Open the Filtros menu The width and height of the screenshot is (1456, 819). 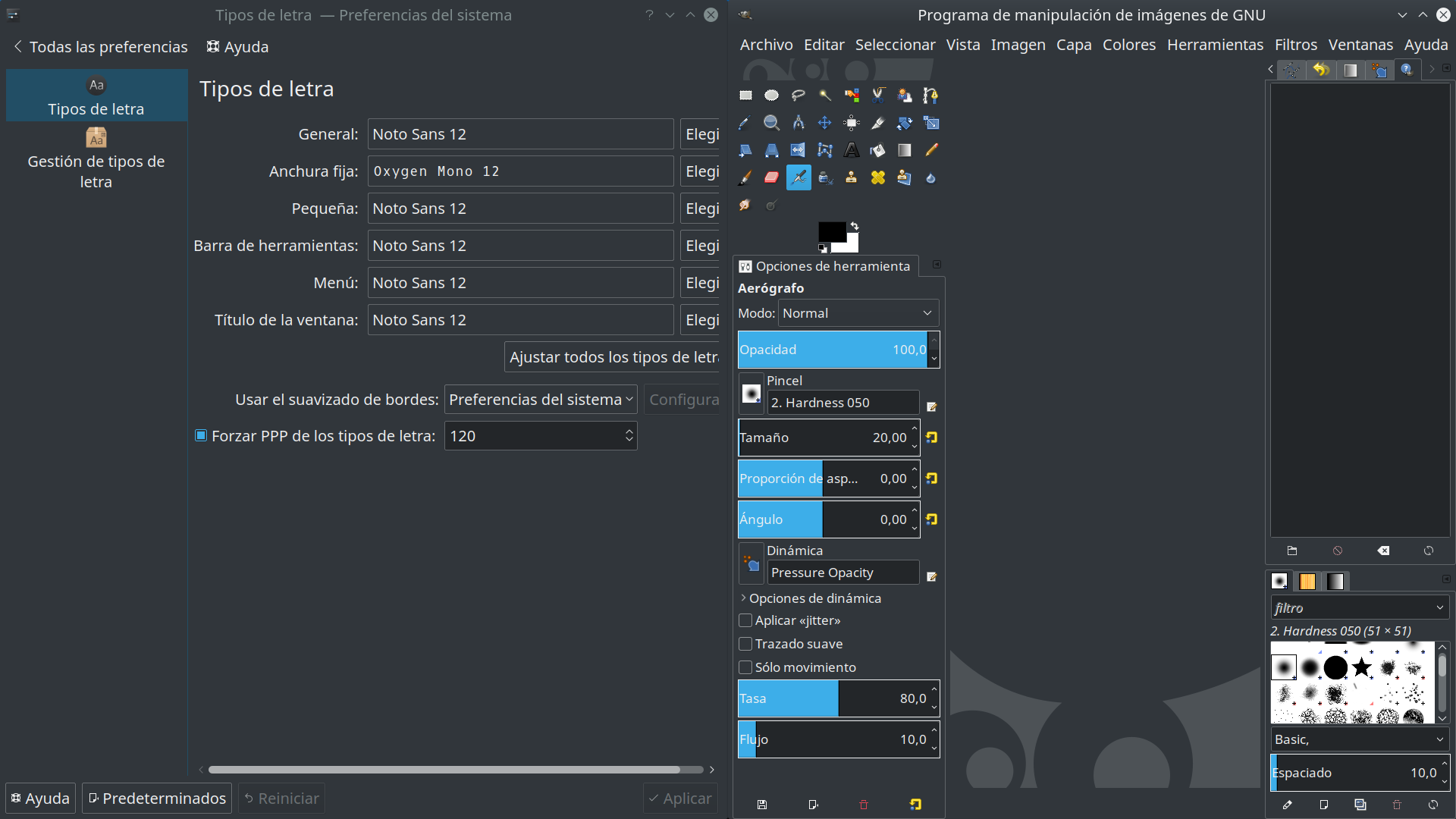(x=1295, y=45)
